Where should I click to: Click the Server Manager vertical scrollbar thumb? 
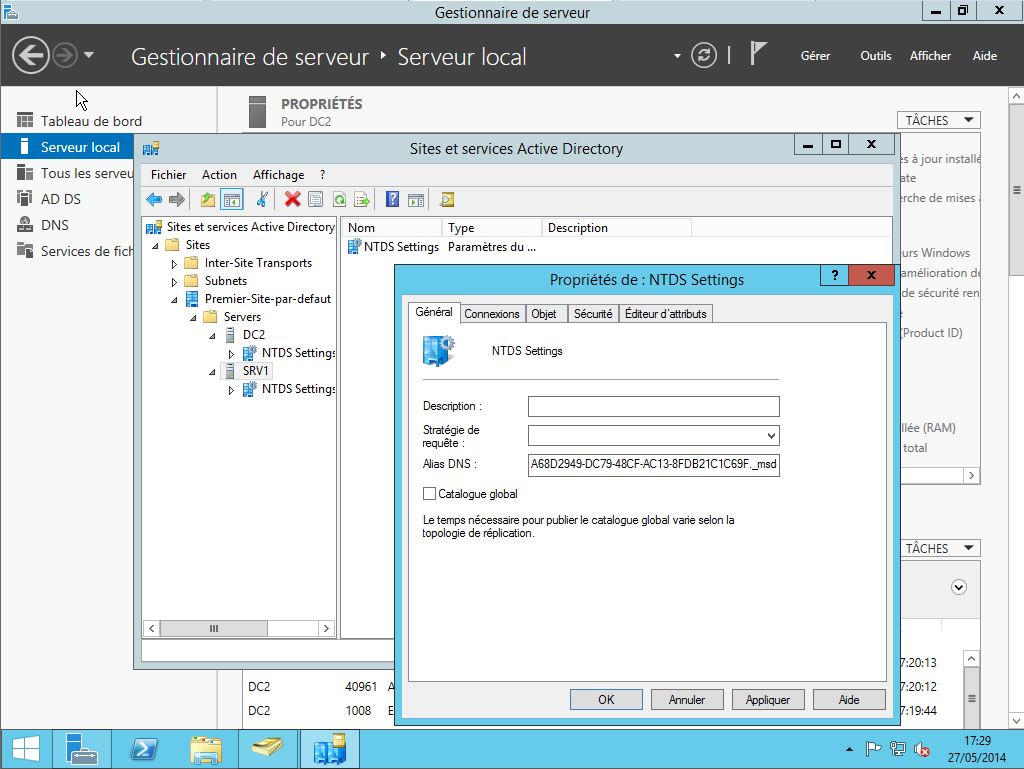(1016, 190)
